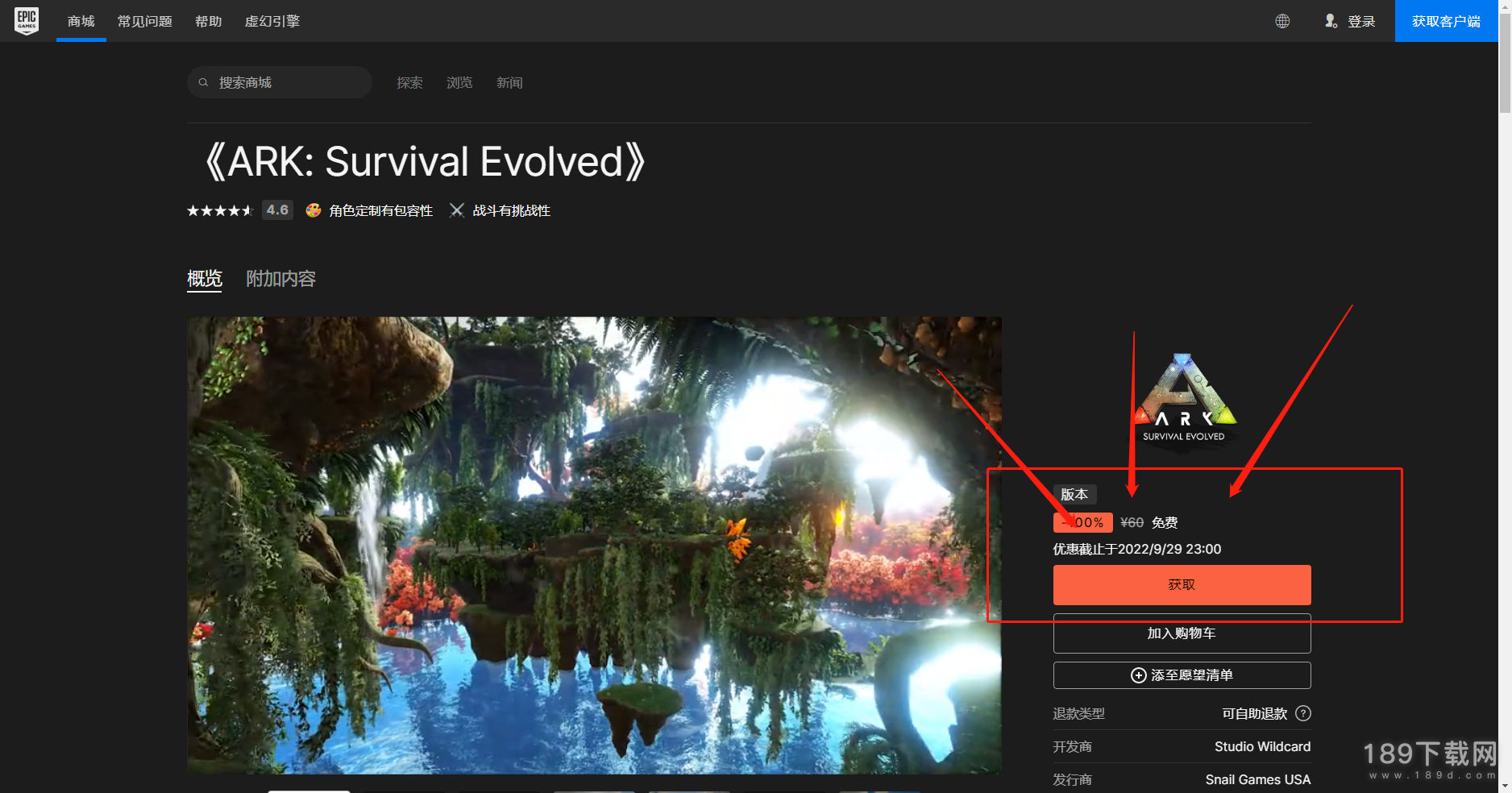Click the 退款类型 label

1079,713
